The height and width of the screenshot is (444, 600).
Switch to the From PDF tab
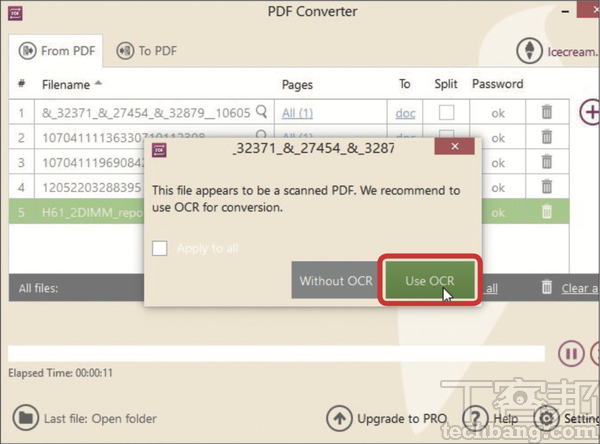point(57,51)
